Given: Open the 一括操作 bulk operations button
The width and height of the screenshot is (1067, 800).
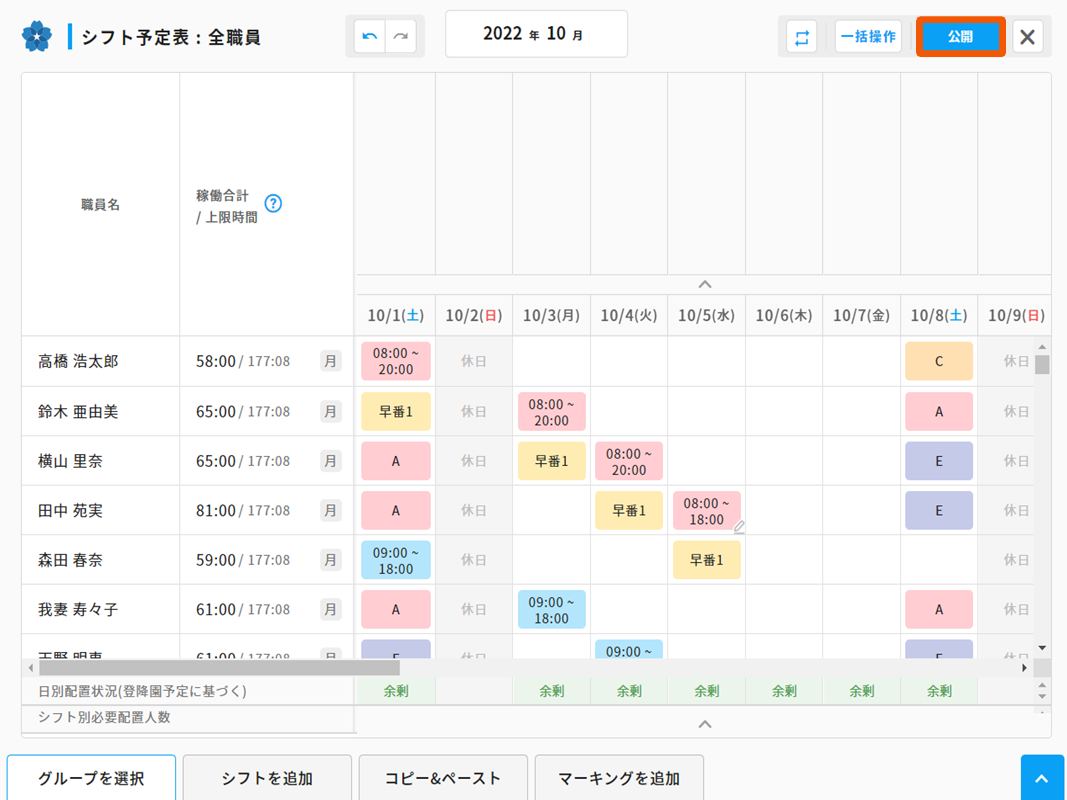Looking at the screenshot, I should point(867,37).
